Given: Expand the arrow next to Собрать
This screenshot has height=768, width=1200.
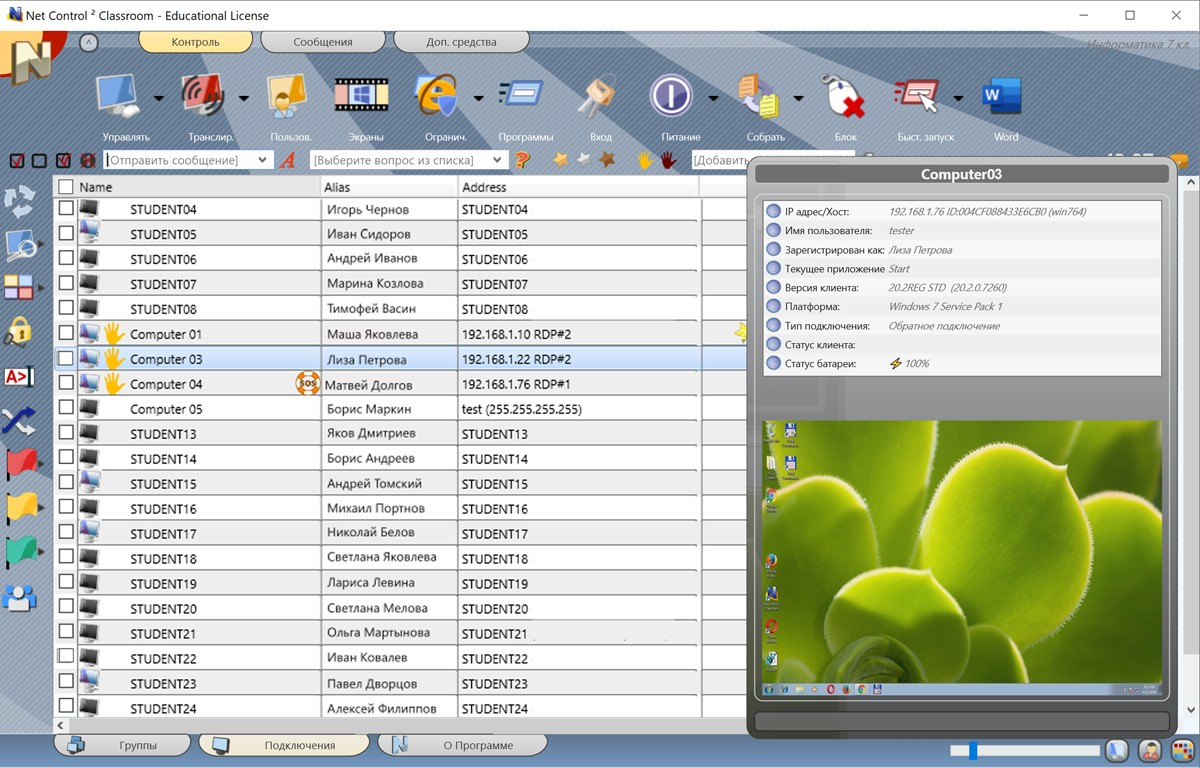Looking at the screenshot, I should point(798,98).
